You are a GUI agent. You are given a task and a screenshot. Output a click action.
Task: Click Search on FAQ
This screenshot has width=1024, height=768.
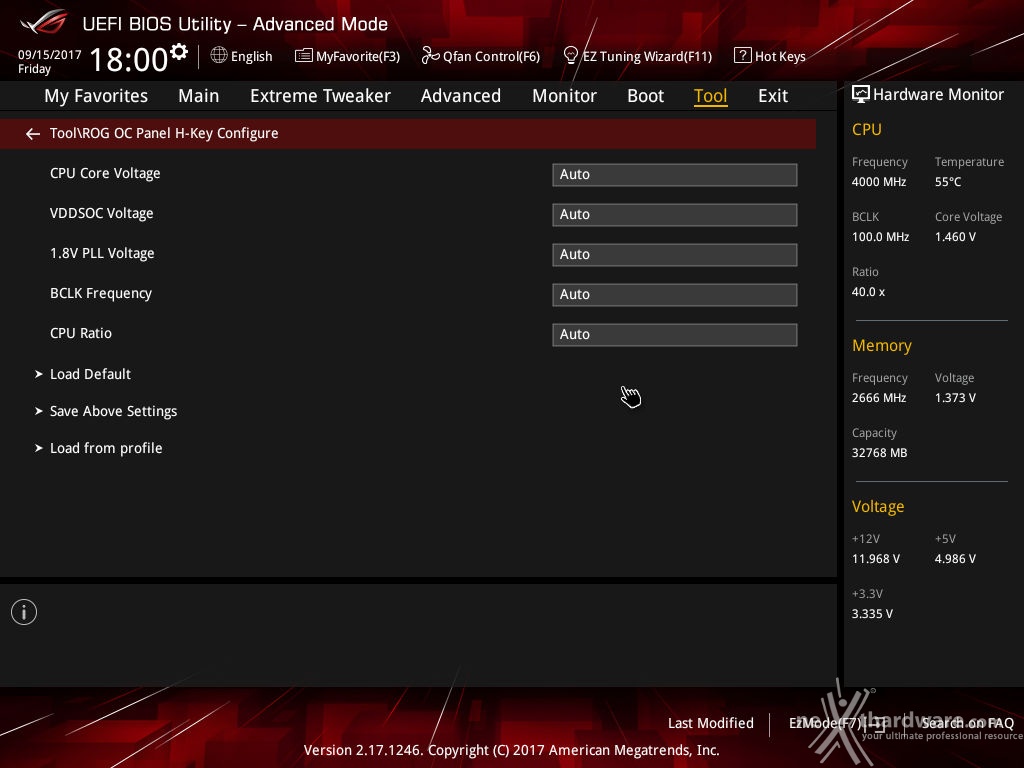pyautogui.click(x=968, y=723)
